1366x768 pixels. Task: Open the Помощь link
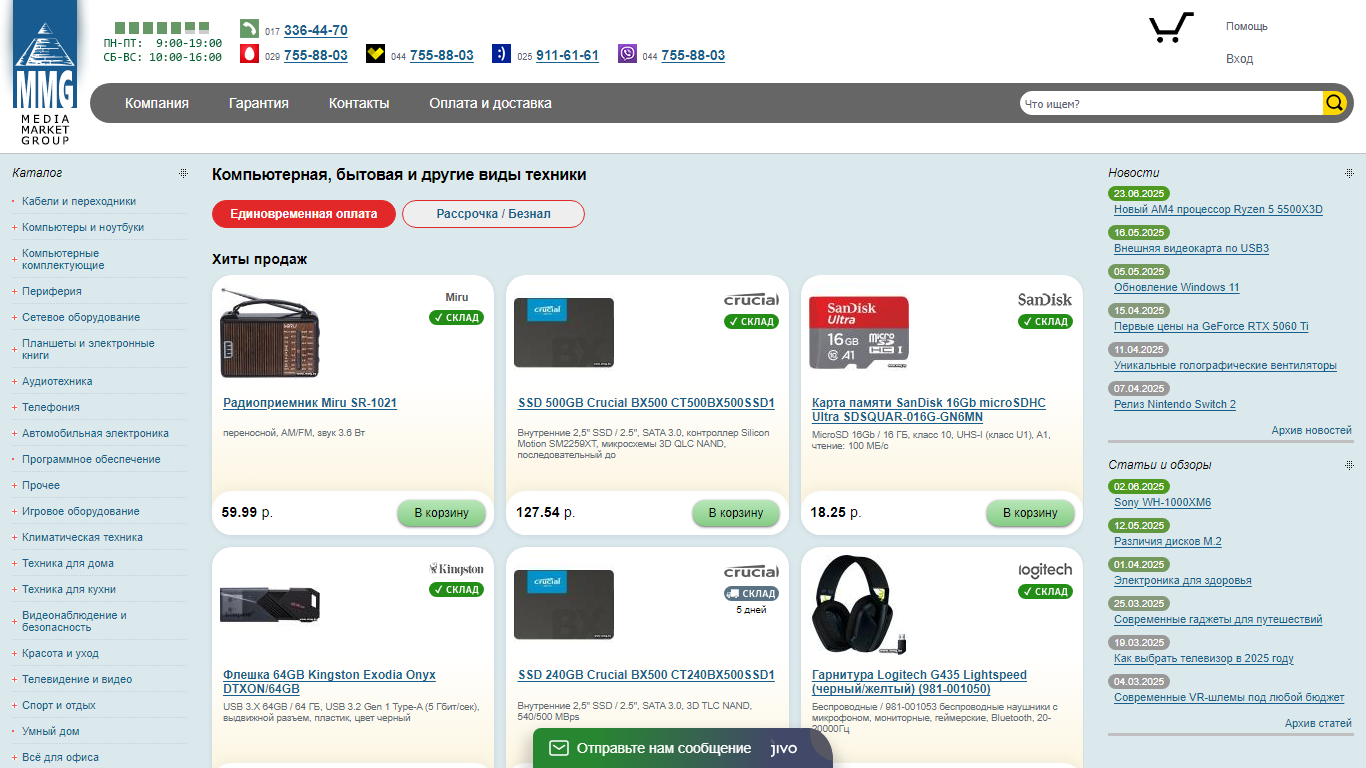(x=1246, y=26)
